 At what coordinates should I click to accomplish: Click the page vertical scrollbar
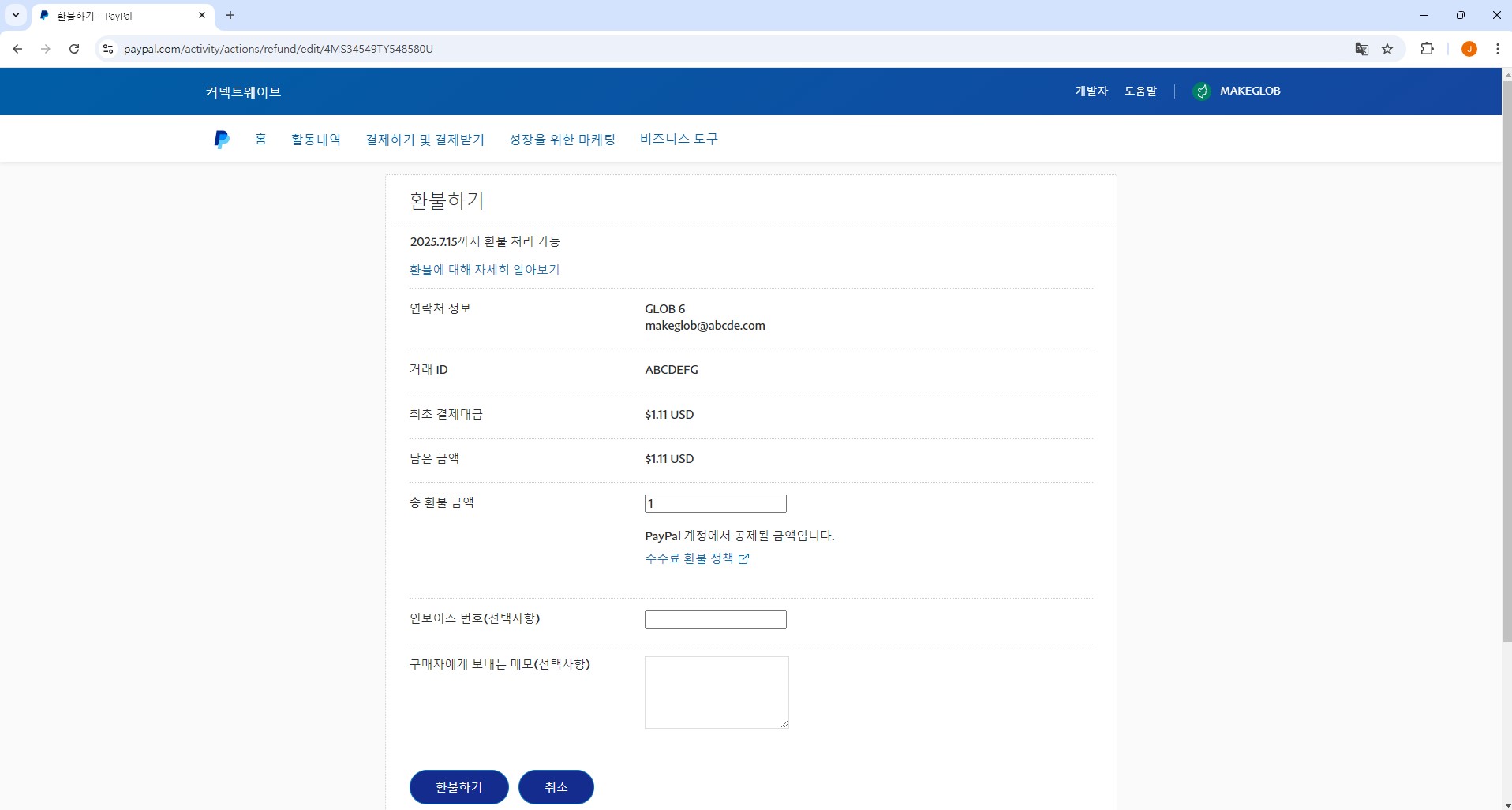pos(1506,363)
